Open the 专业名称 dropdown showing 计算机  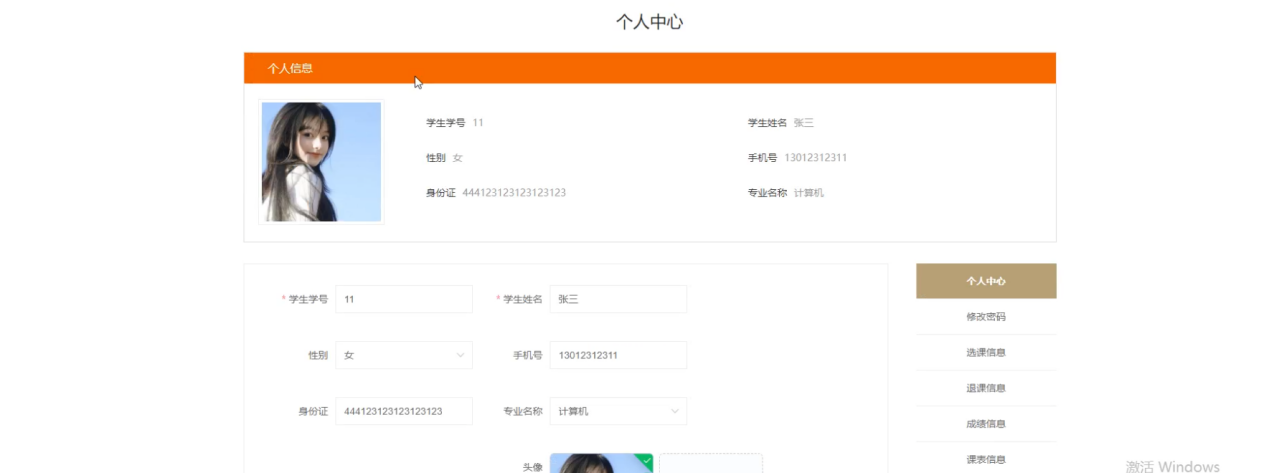[618, 411]
